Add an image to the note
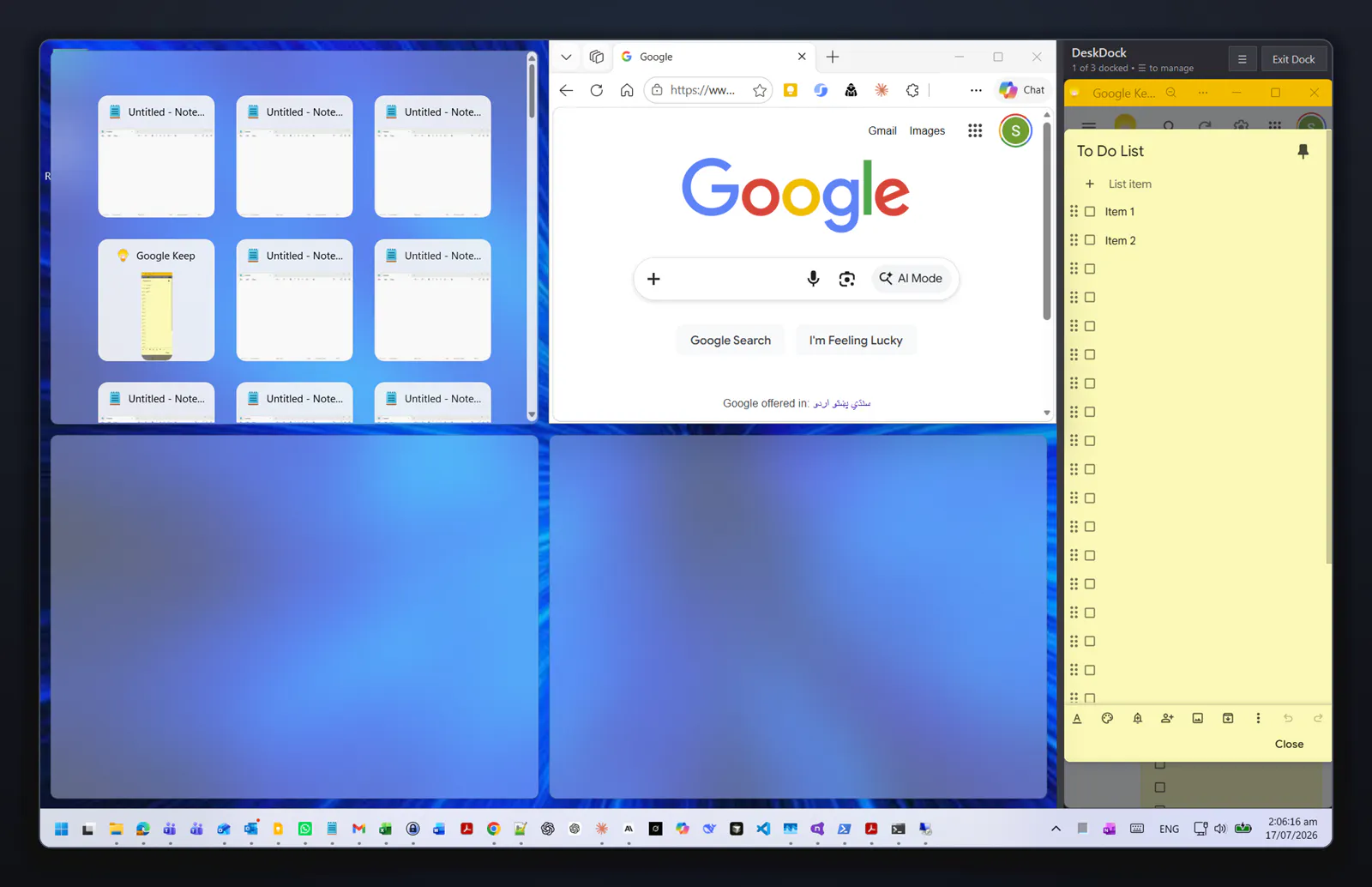This screenshot has width=1372, height=887. point(1198,719)
